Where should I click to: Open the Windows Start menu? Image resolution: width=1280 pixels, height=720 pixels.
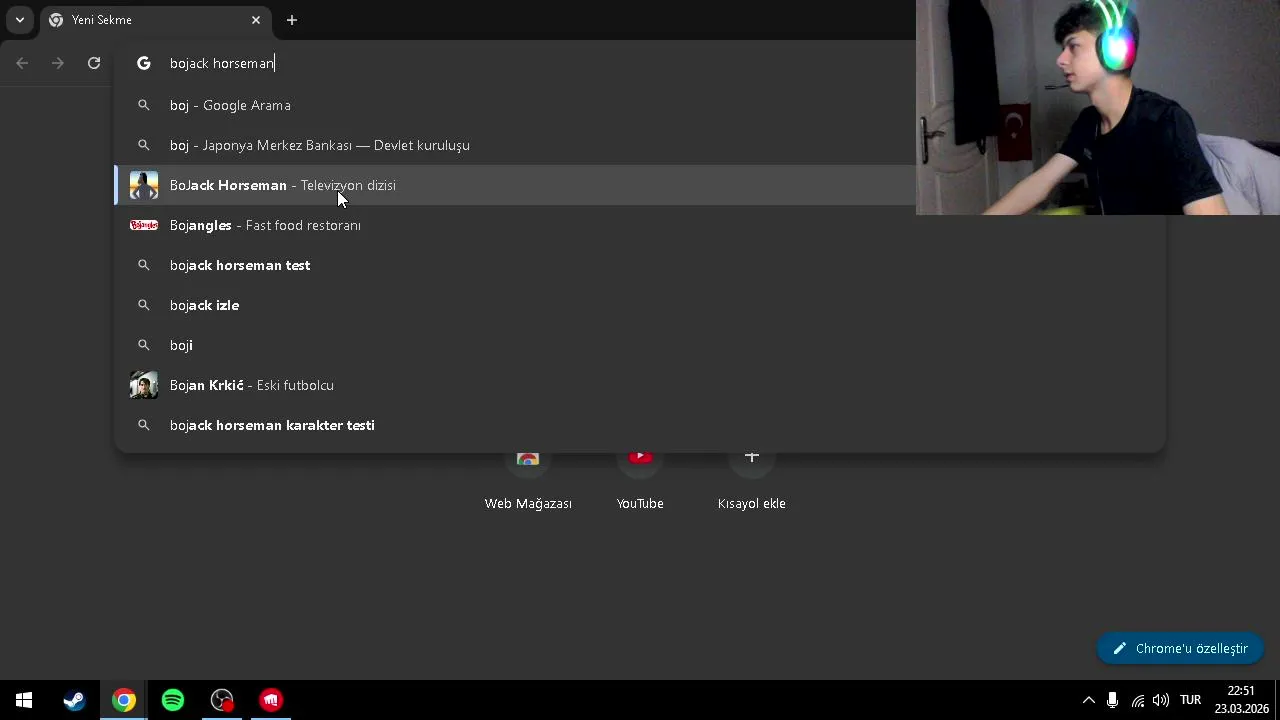[24, 700]
